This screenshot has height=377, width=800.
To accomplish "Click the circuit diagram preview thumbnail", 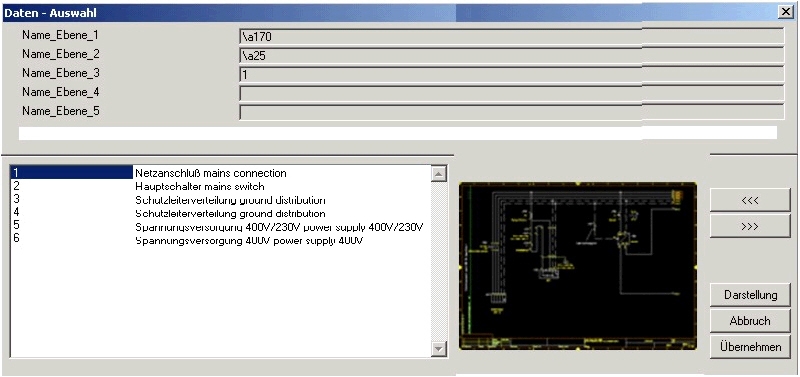I will pos(578,266).
